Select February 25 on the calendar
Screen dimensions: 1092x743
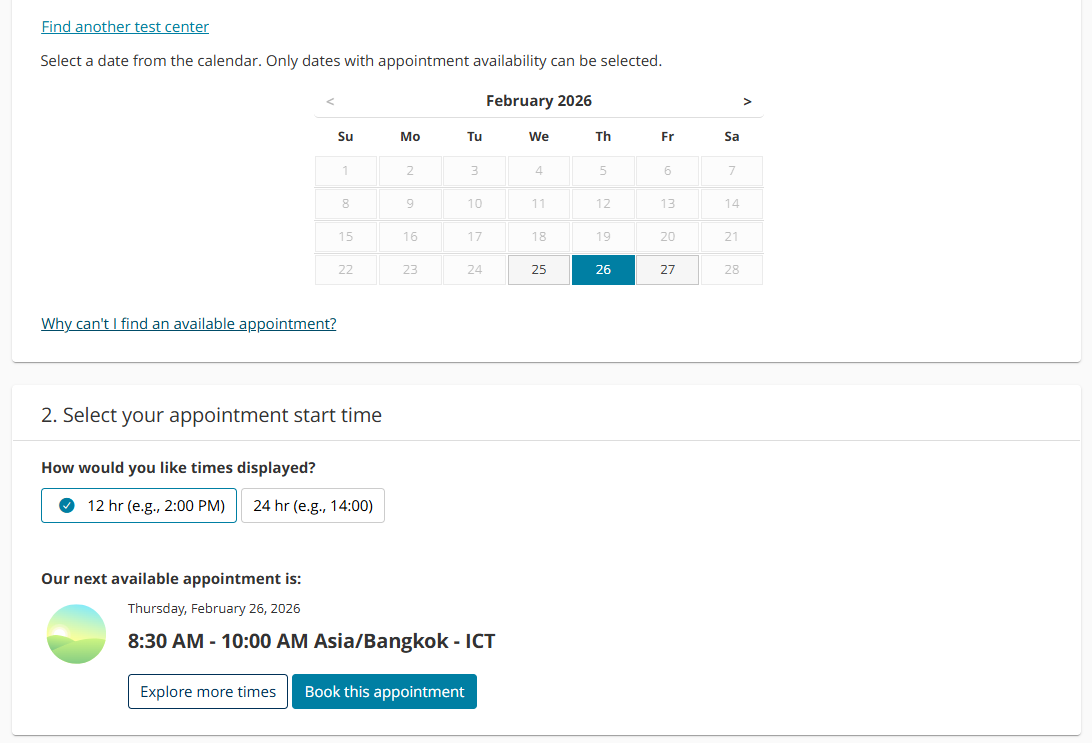click(x=539, y=270)
